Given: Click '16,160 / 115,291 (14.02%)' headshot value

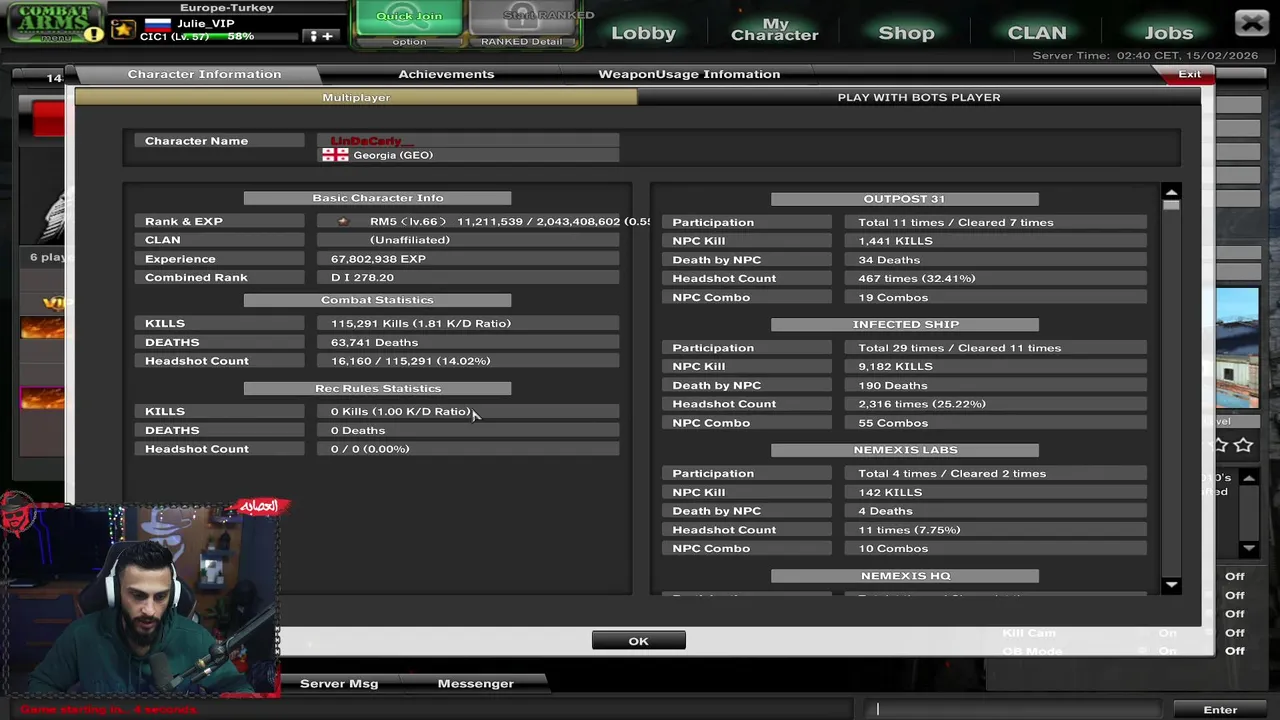Looking at the screenshot, I should [x=410, y=361].
